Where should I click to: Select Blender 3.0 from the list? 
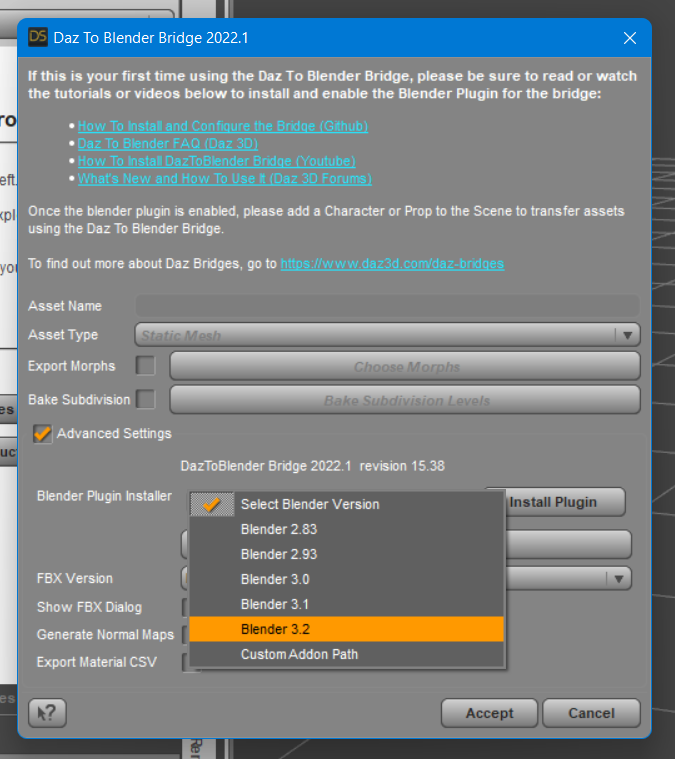point(346,579)
